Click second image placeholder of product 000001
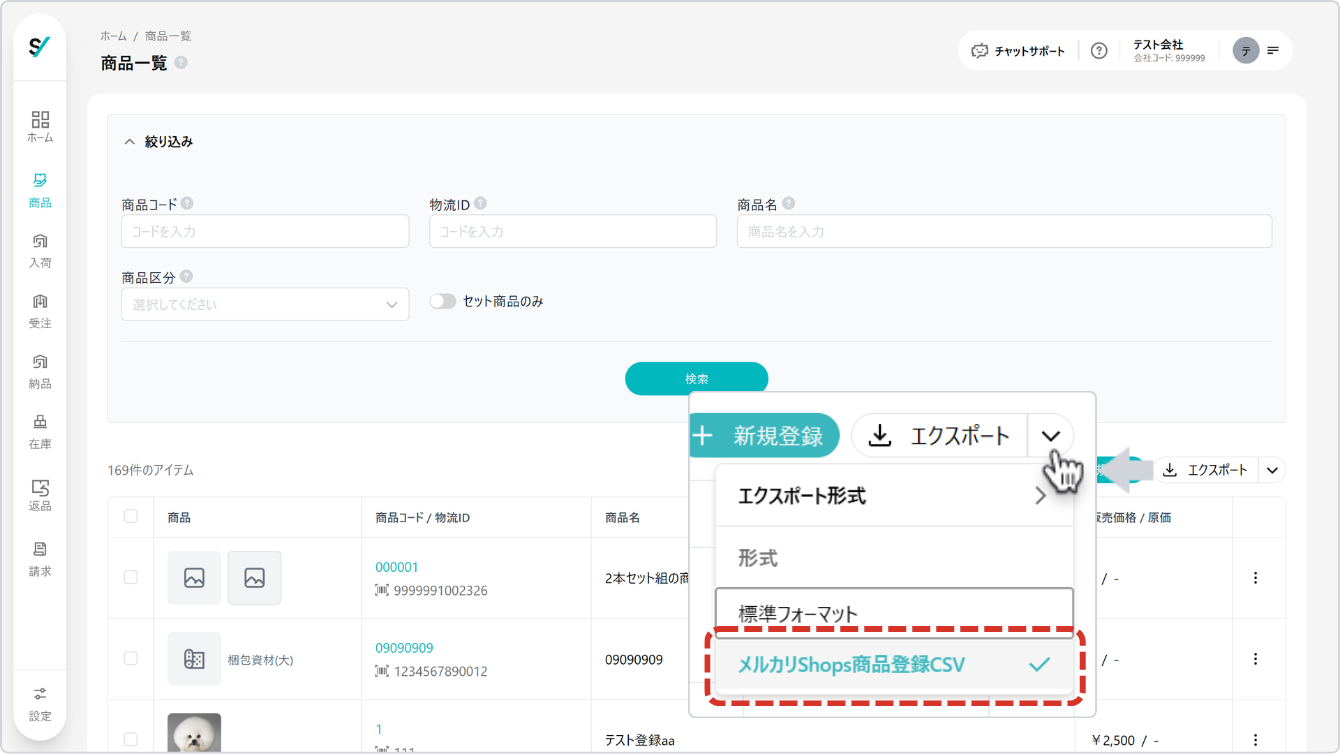The image size is (1340, 756). [x=254, y=578]
